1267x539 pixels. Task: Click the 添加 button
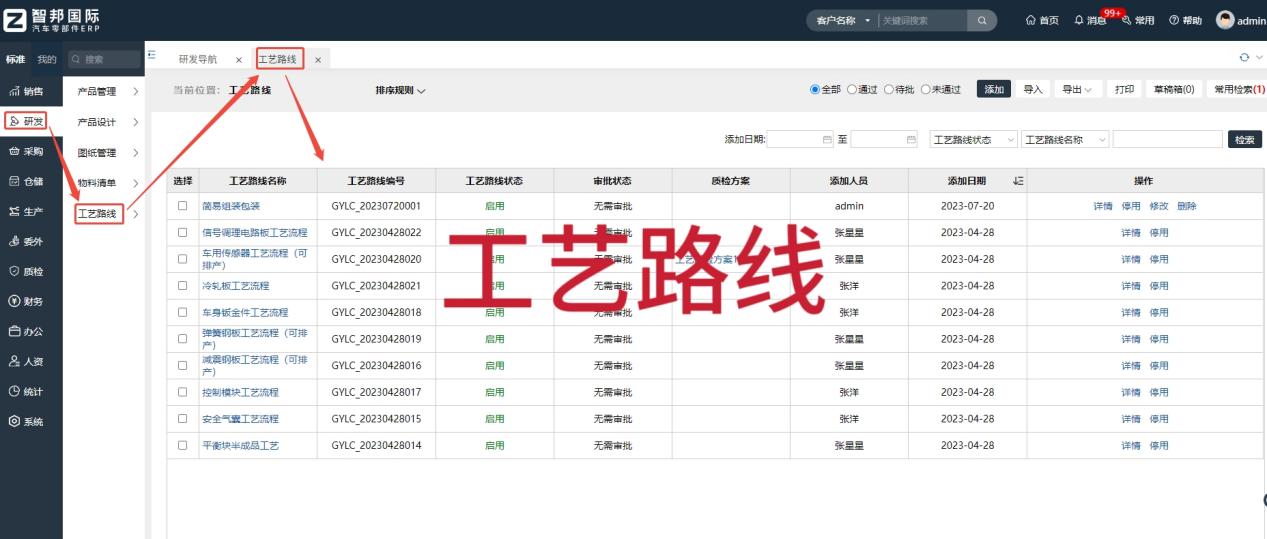click(994, 89)
